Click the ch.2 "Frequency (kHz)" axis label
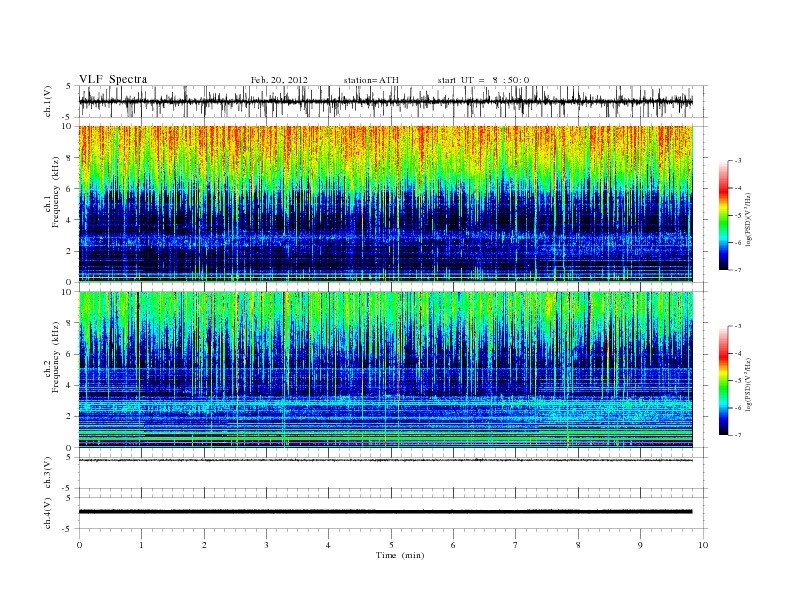 pyautogui.click(x=55, y=357)
